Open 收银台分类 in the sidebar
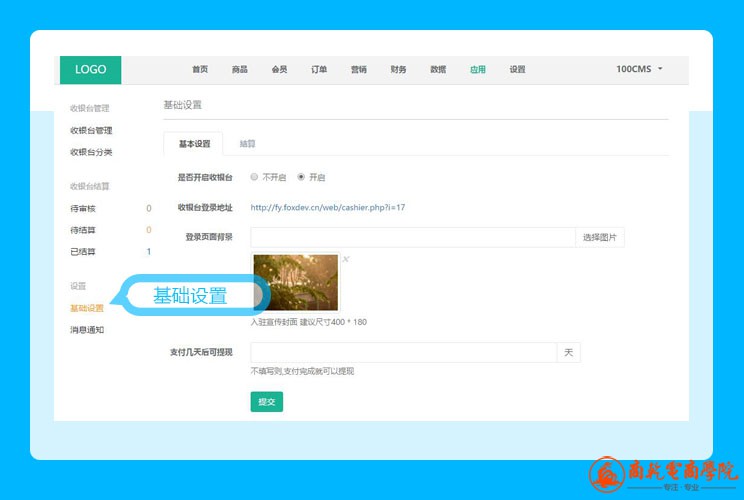This screenshot has width=744, height=500. pos(91,152)
